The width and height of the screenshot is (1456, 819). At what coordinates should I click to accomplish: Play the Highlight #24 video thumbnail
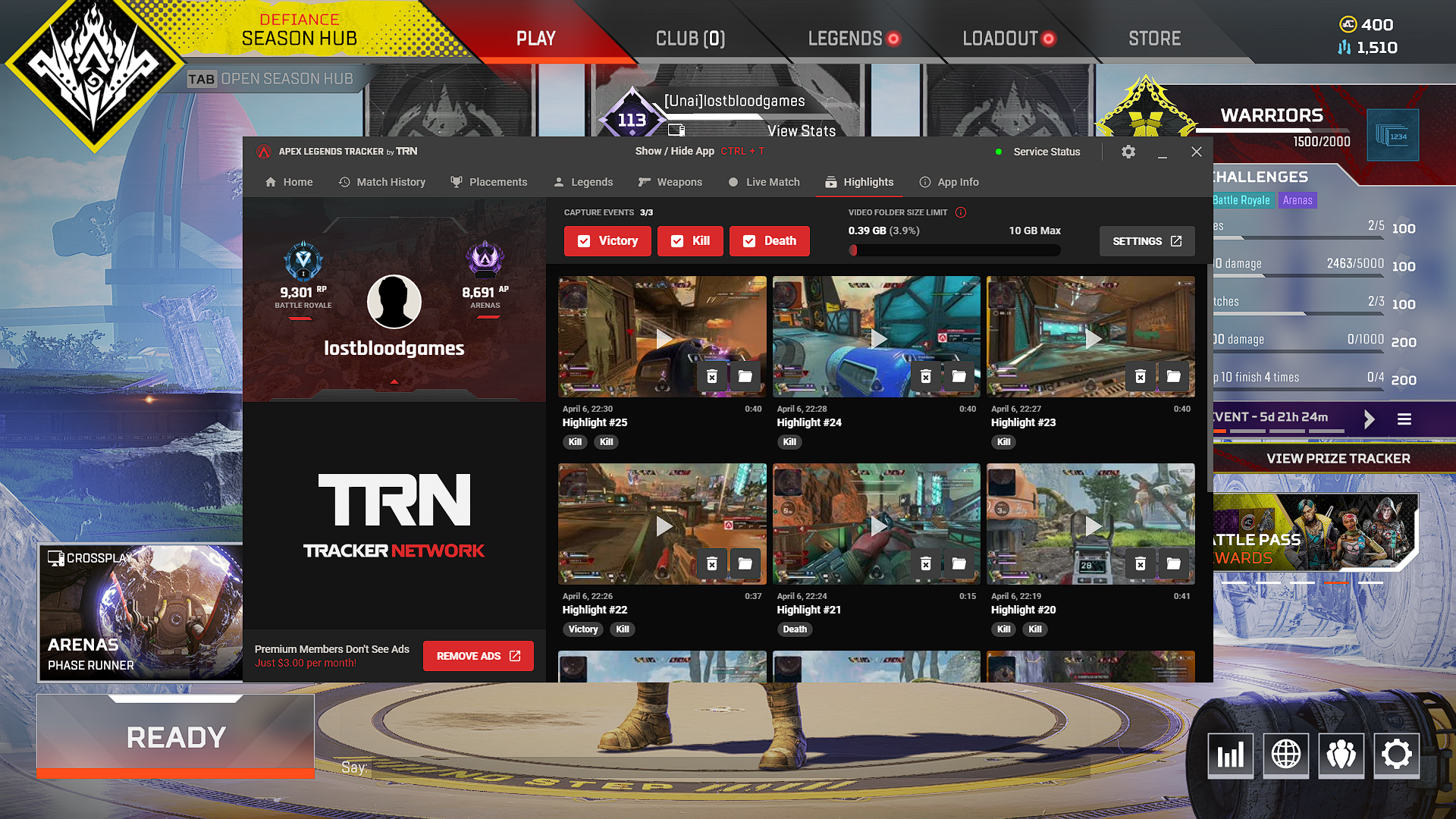click(877, 337)
